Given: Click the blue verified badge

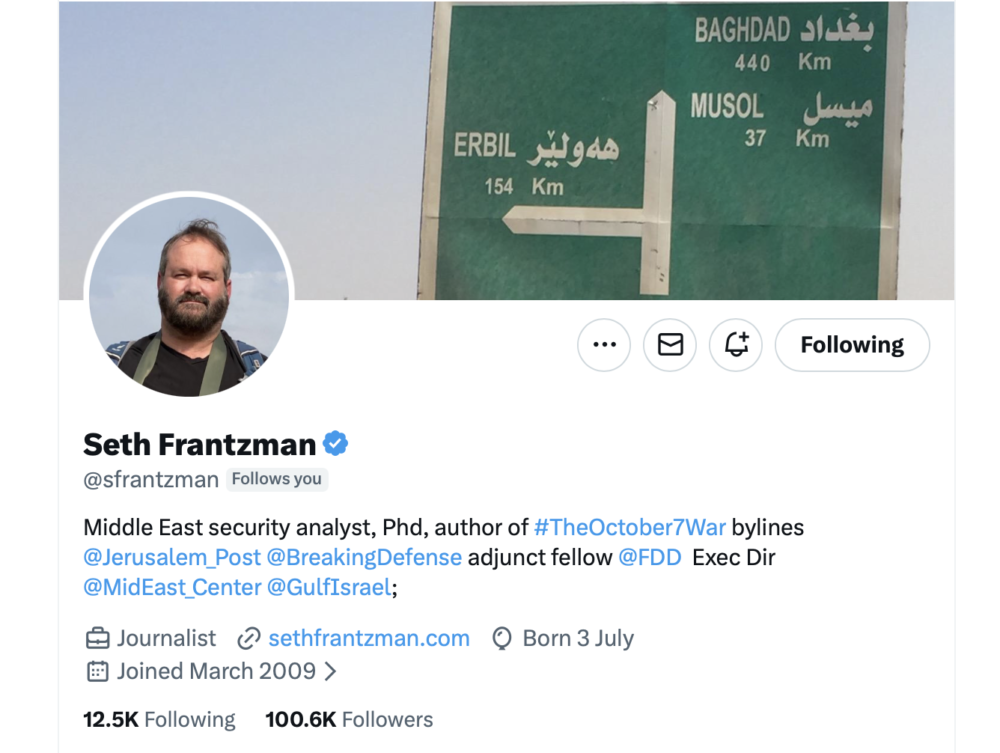Looking at the screenshot, I should [x=335, y=444].
